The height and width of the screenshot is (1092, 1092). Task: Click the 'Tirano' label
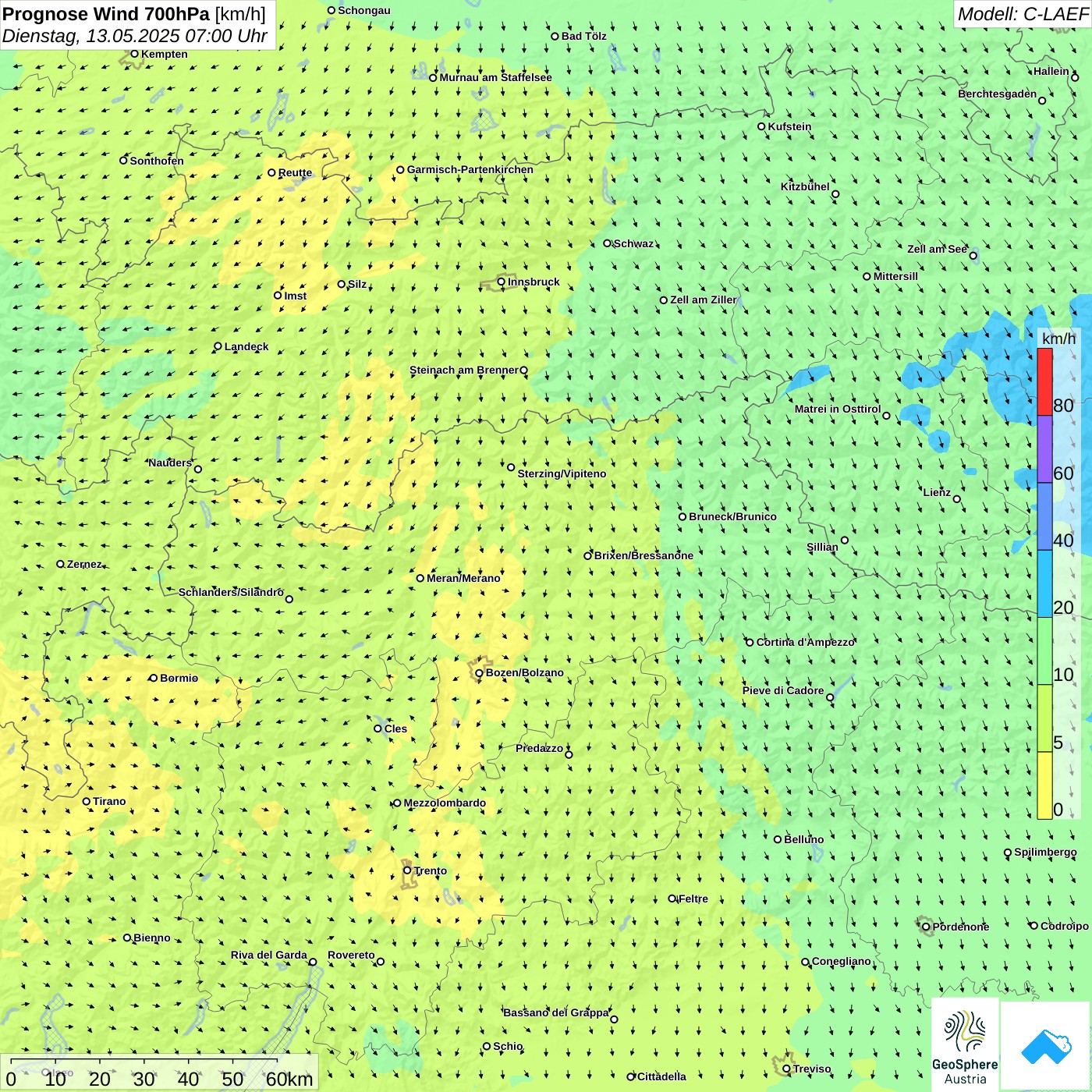[x=109, y=801]
